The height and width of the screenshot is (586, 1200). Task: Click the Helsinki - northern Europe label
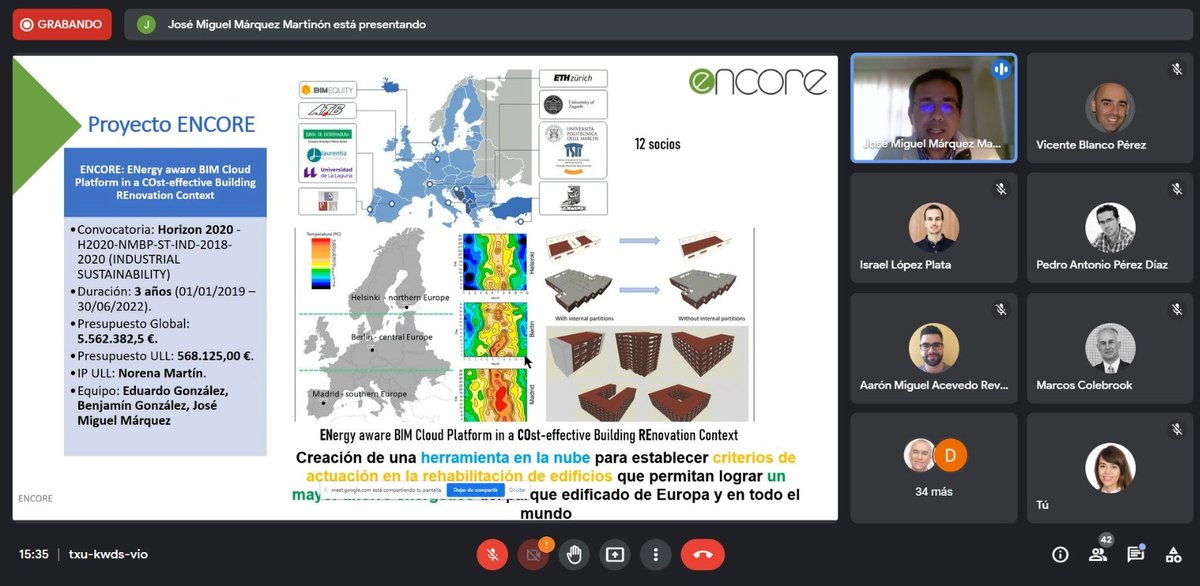pyautogui.click(x=399, y=298)
